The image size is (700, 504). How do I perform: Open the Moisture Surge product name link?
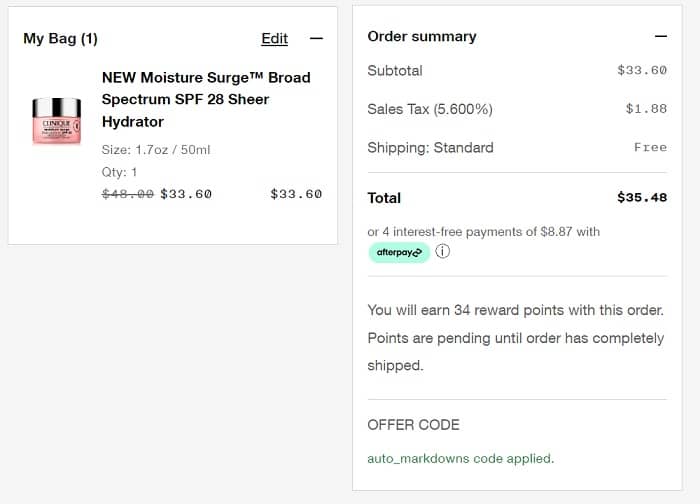point(206,99)
